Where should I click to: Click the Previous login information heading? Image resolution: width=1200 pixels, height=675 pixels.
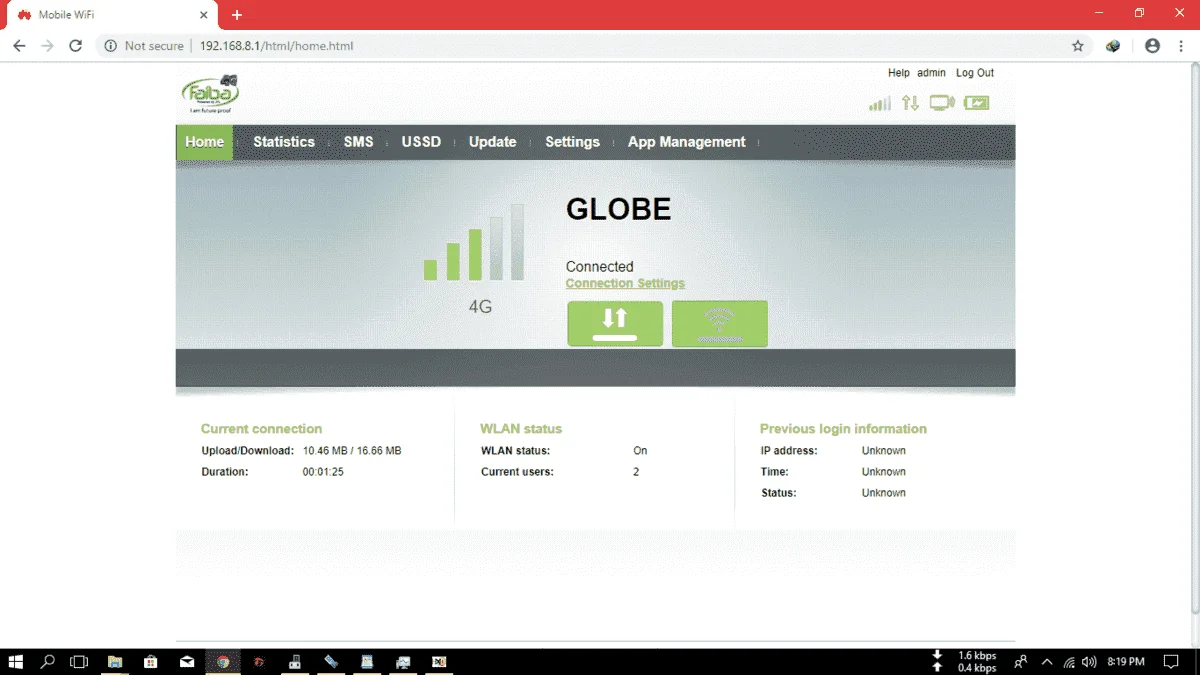tap(843, 429)
